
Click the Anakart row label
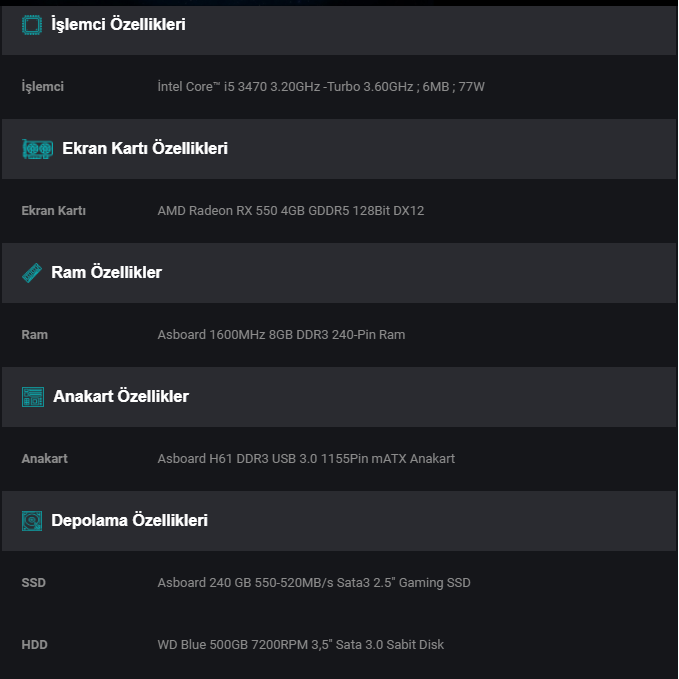click(x=44, y=459)
